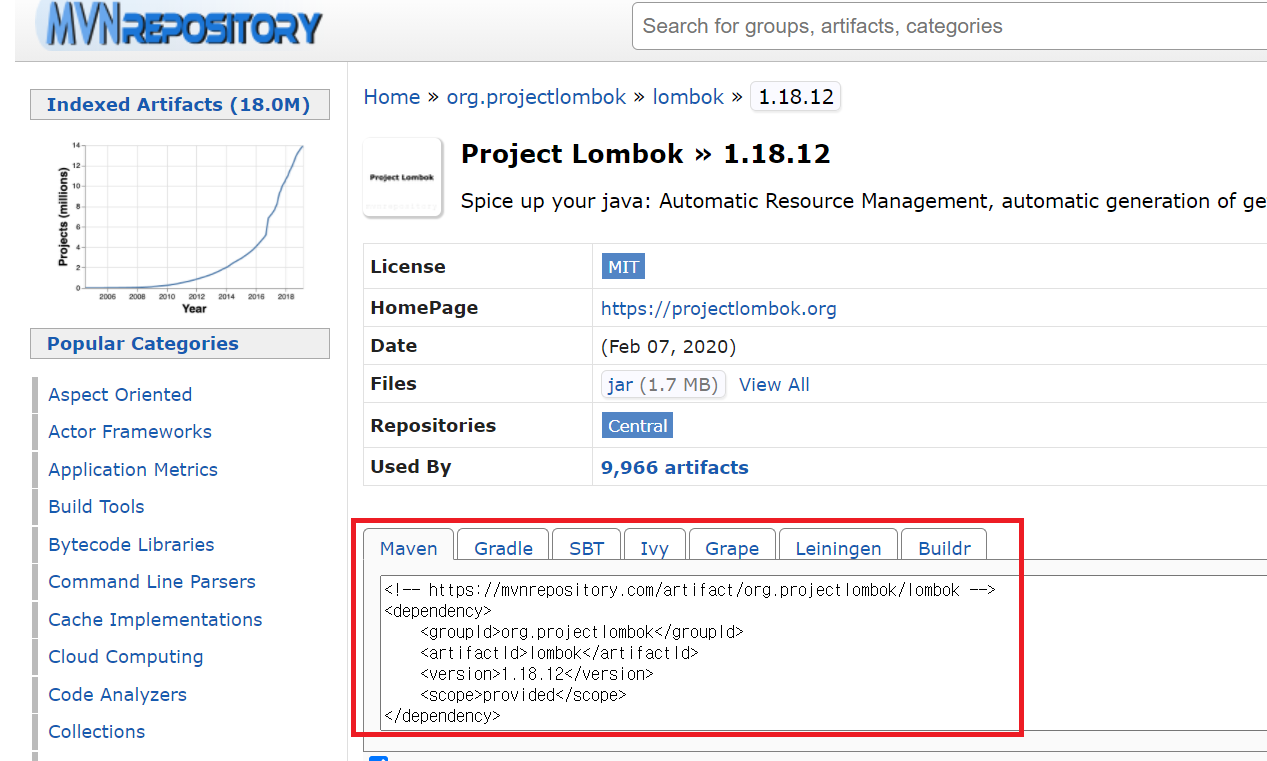
Task: Open Cache Implementations category
Action: click(155, 620)
